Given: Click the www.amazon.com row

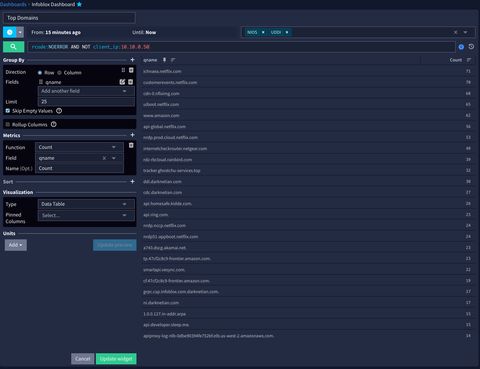Looking at the screenshot, I should click(307, 115).
